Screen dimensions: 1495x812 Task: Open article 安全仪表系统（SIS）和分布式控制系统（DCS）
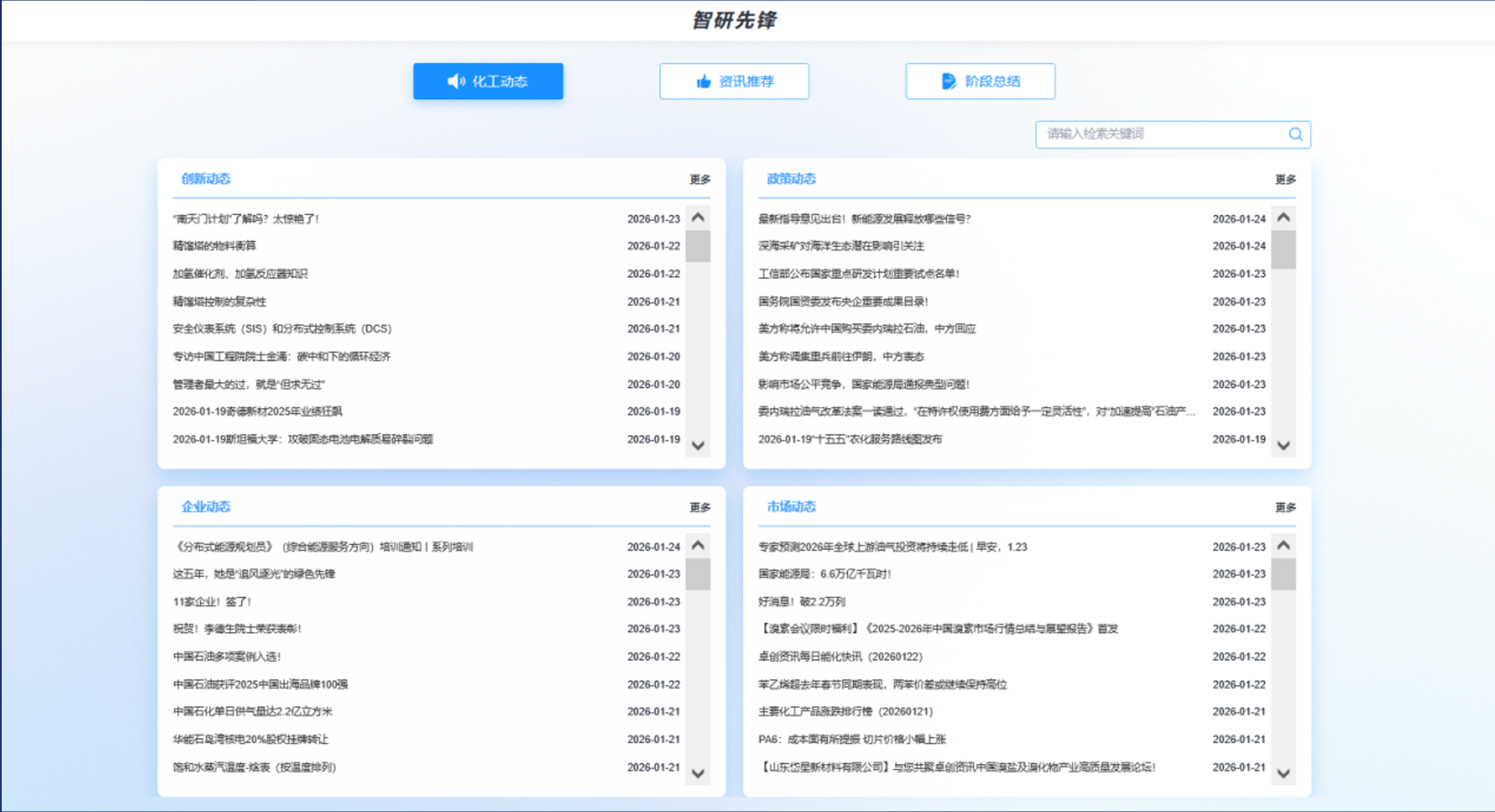(x=282, y=329)
